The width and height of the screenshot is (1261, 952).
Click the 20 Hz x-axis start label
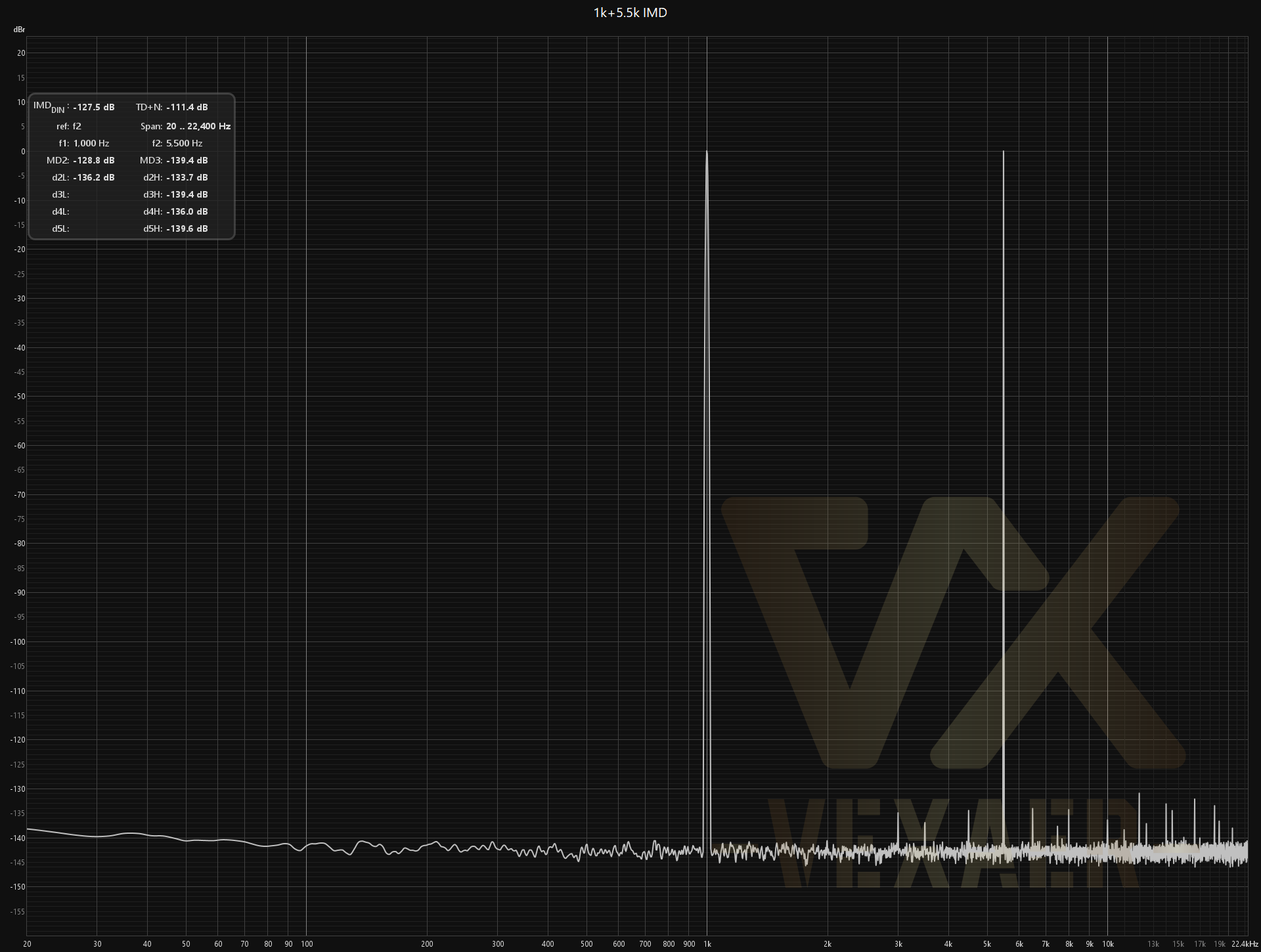coord(27,944)
